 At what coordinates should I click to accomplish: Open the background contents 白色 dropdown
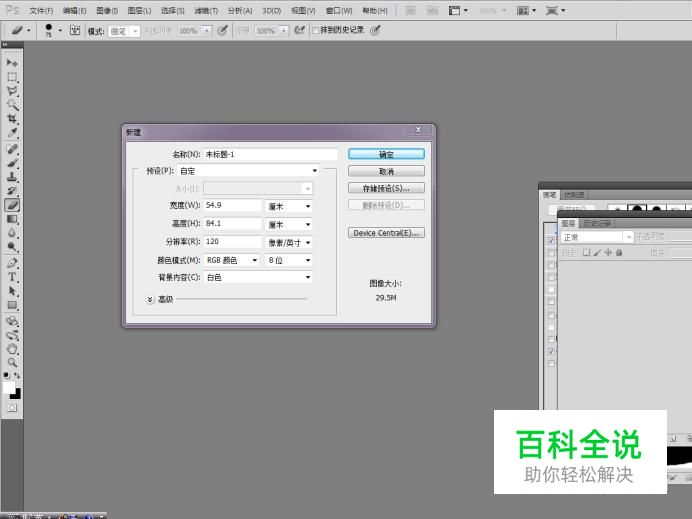point(258,277)
